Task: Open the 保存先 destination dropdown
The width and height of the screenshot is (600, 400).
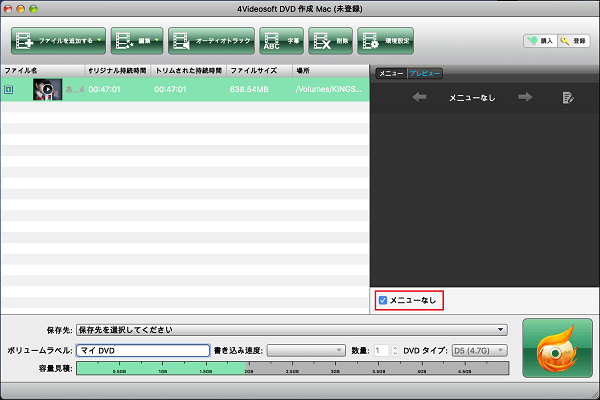Action: point(292,330)
